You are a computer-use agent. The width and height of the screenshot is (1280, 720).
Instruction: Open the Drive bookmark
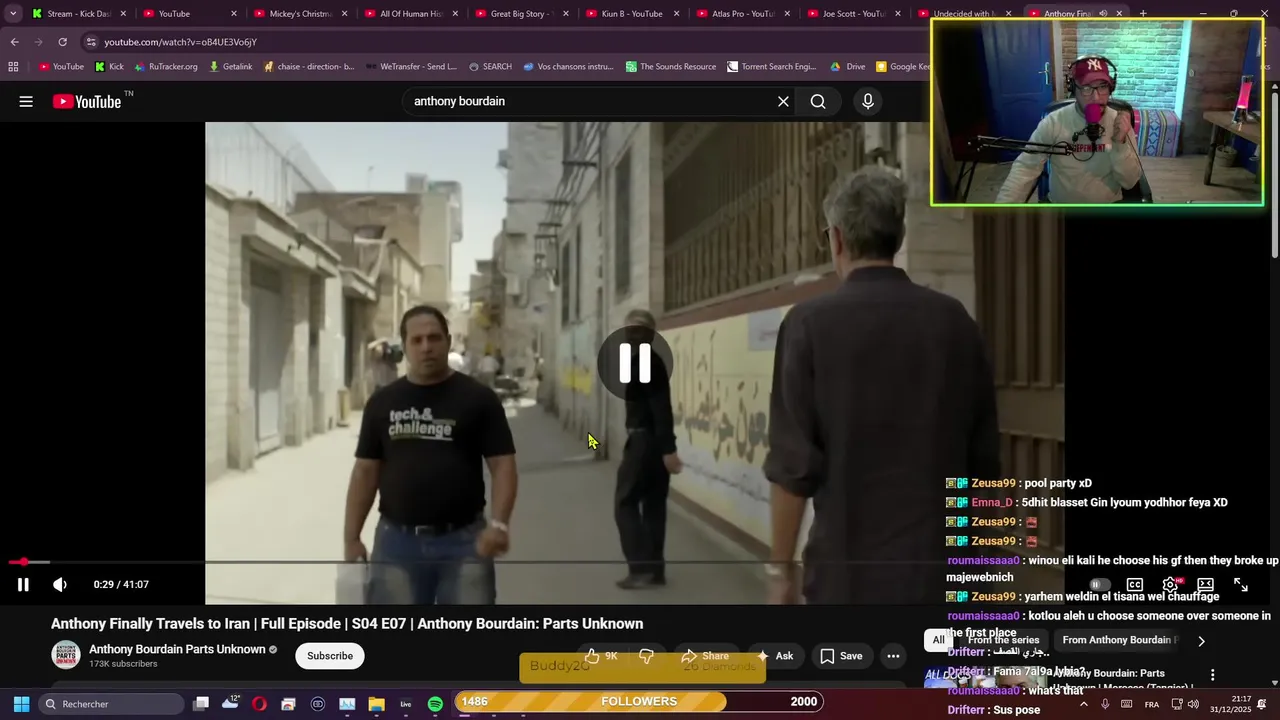848,67
